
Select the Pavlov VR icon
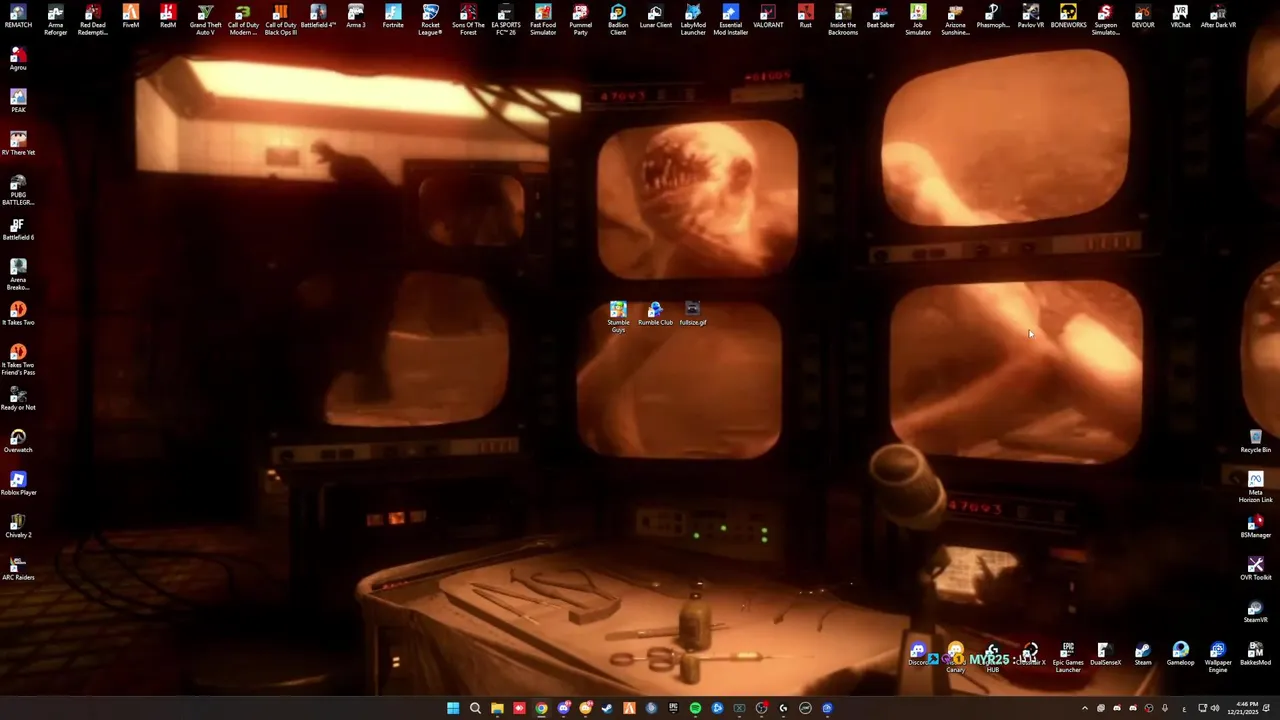(x=1030, y=15)
